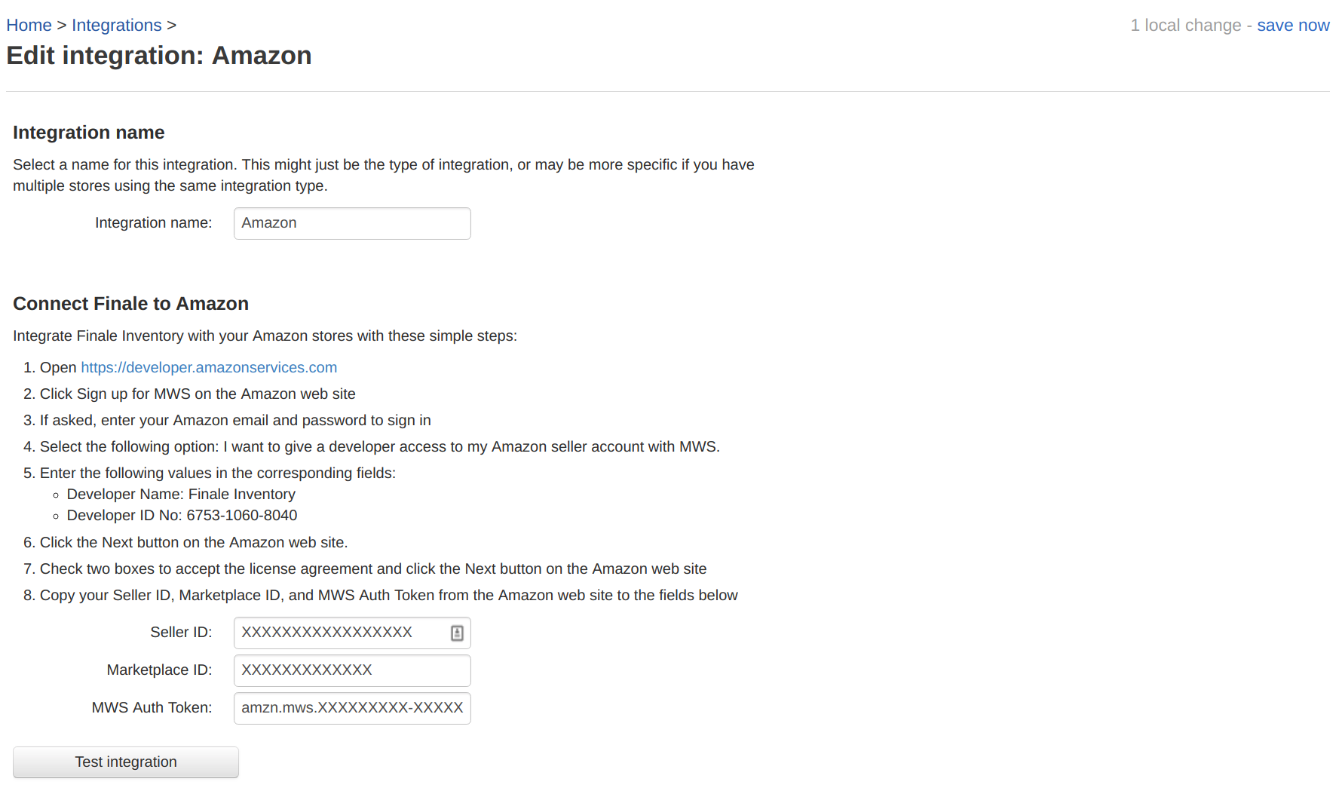Screen dimensions: 1343x798
Task: Click the 'Edit integration: Amazon' heading
Action: coord(159,56)
